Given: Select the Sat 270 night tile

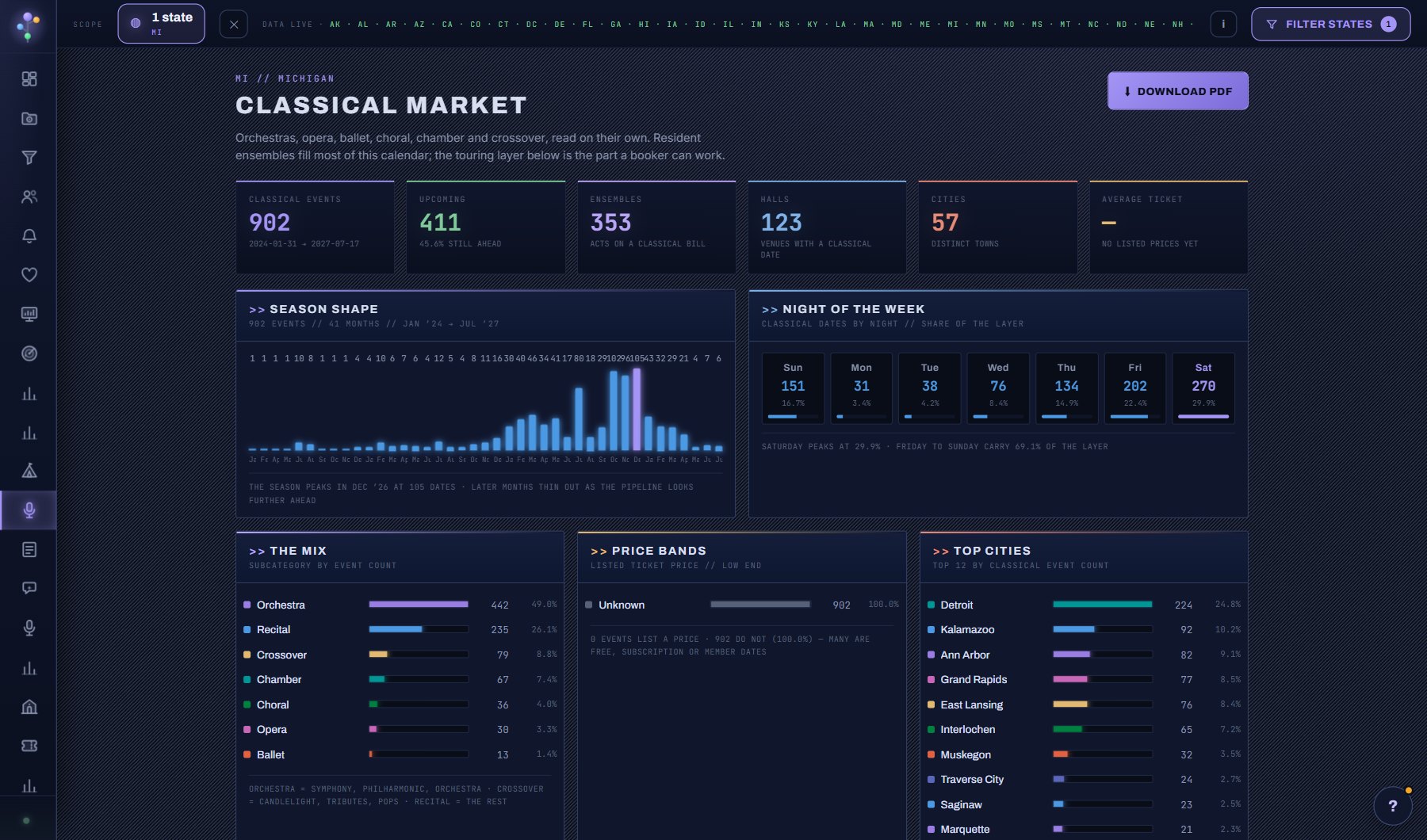Looking at the screenshot, I should [x=1203, y=388].
